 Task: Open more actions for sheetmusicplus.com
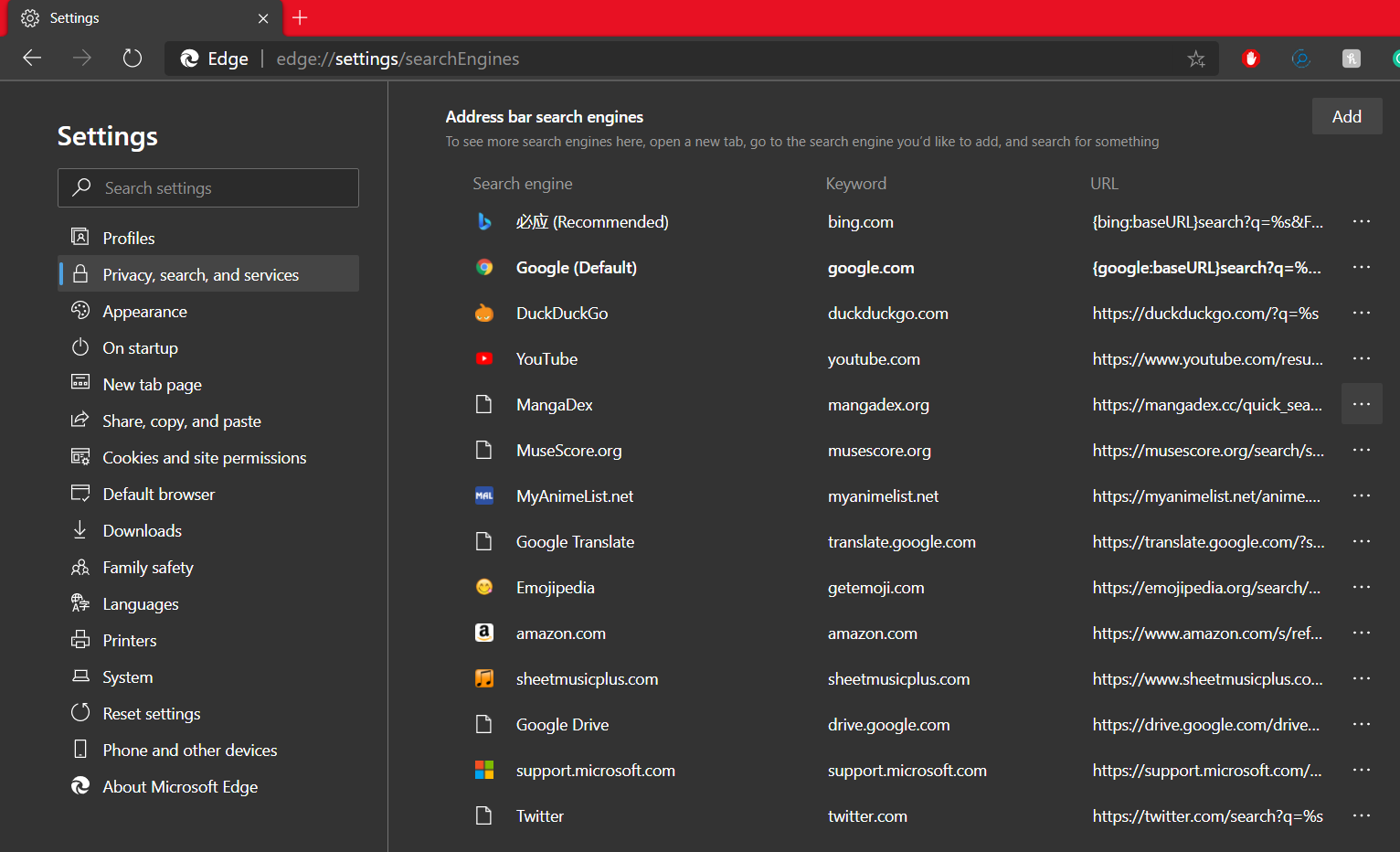[x=1362, y=678]
